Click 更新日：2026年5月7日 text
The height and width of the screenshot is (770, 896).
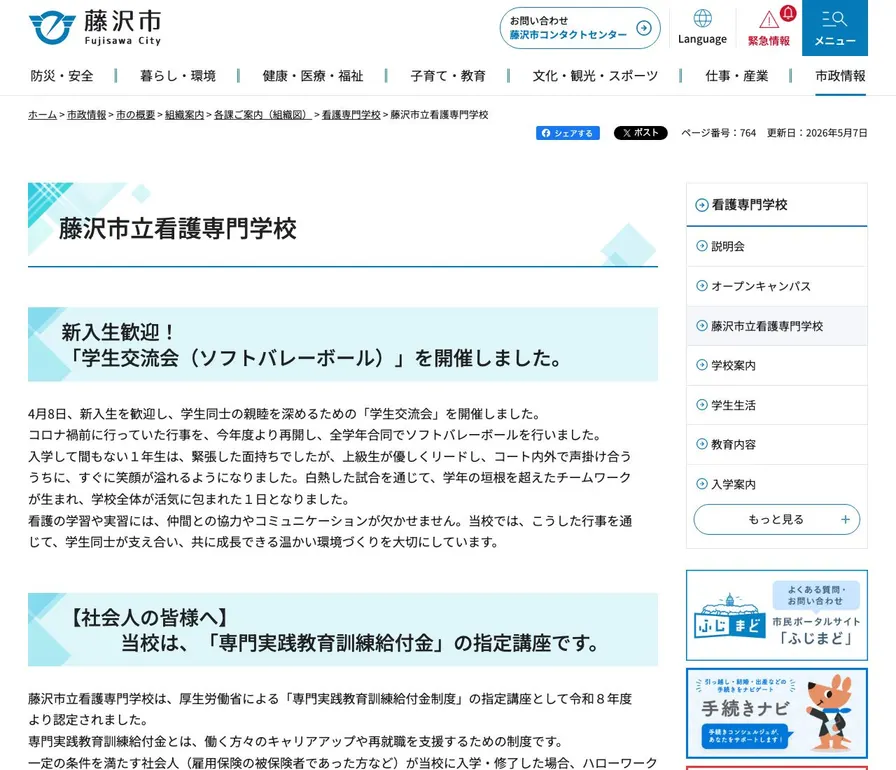tap(817, 133)
